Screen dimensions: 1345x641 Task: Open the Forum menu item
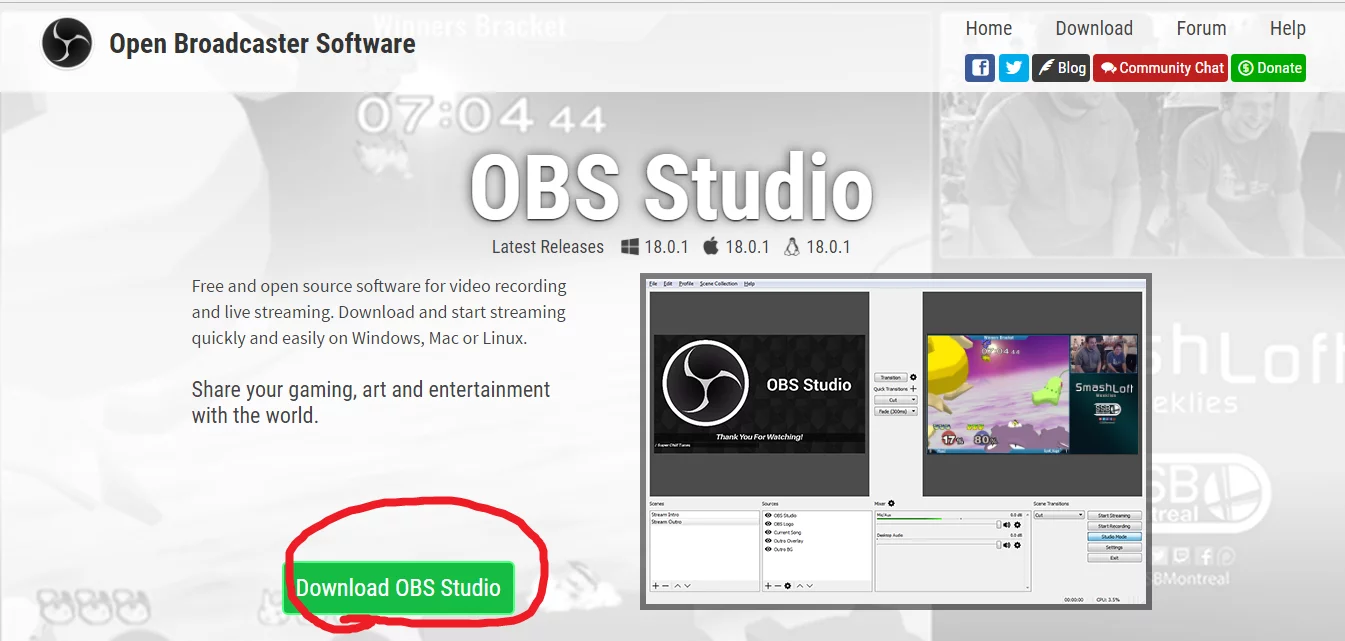pos(1201,28)
